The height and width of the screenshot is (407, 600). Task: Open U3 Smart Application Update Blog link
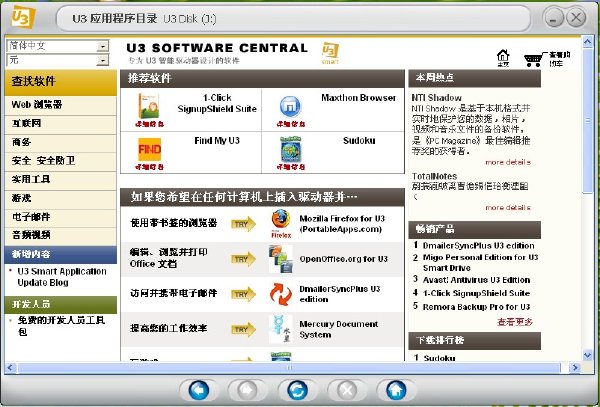[62, 277]
